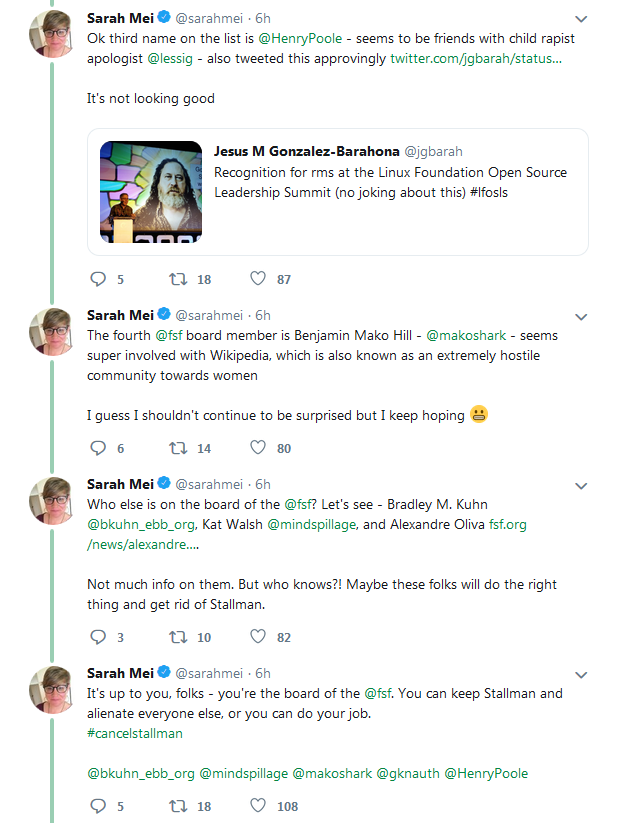The width and height of the screenshot is (623, 823).
Task: Follow the twitter.com/jgbarah/status link
Action: click(476, 58)
